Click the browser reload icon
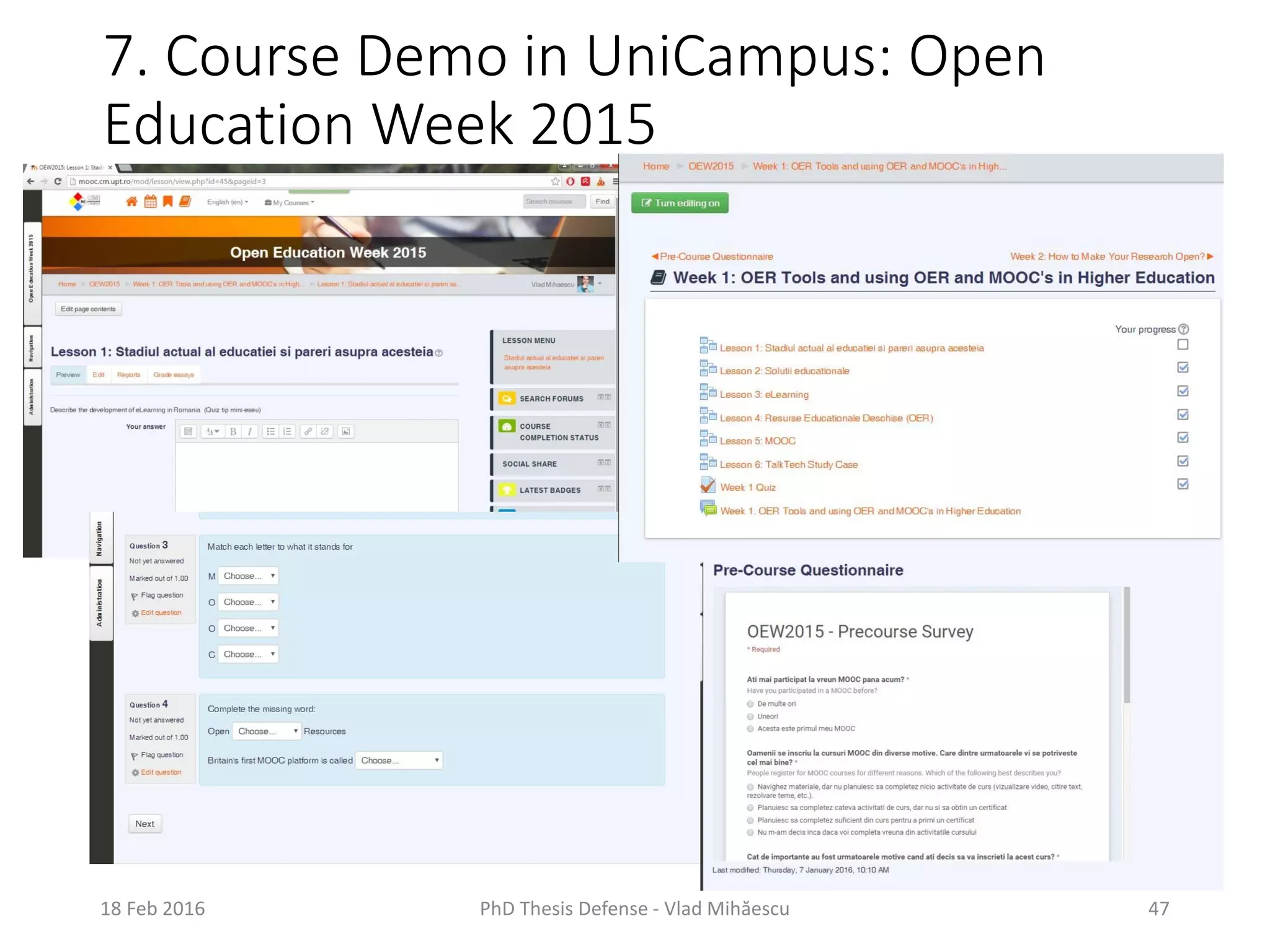The image size is (1270, 952). (x=58, y=182)
